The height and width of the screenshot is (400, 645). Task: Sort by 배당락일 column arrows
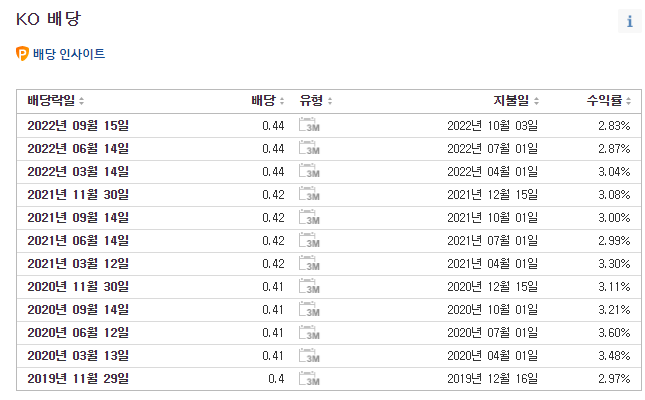pyautogui.click(x=81, y=101)
